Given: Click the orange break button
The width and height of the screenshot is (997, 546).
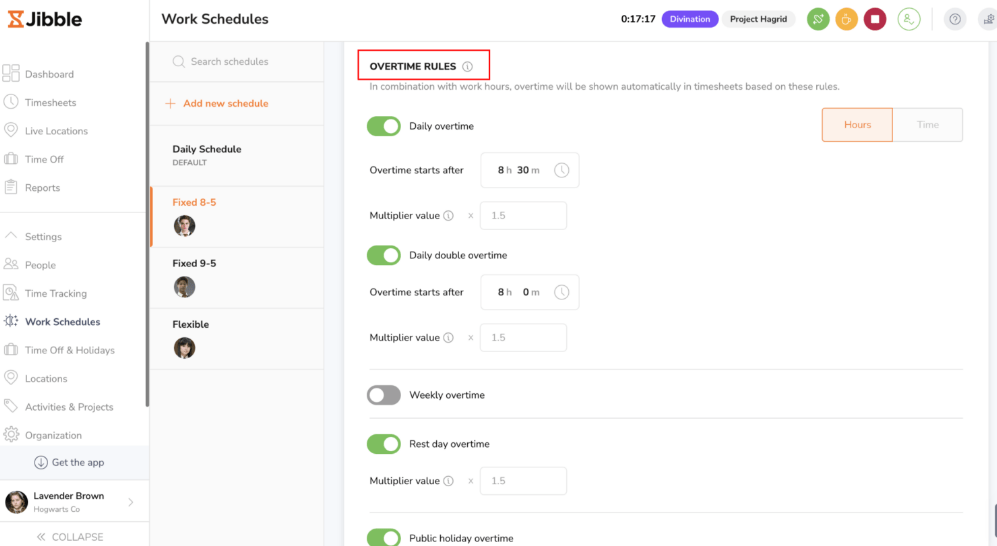Looking at the screenshot, I should [846, 19].
